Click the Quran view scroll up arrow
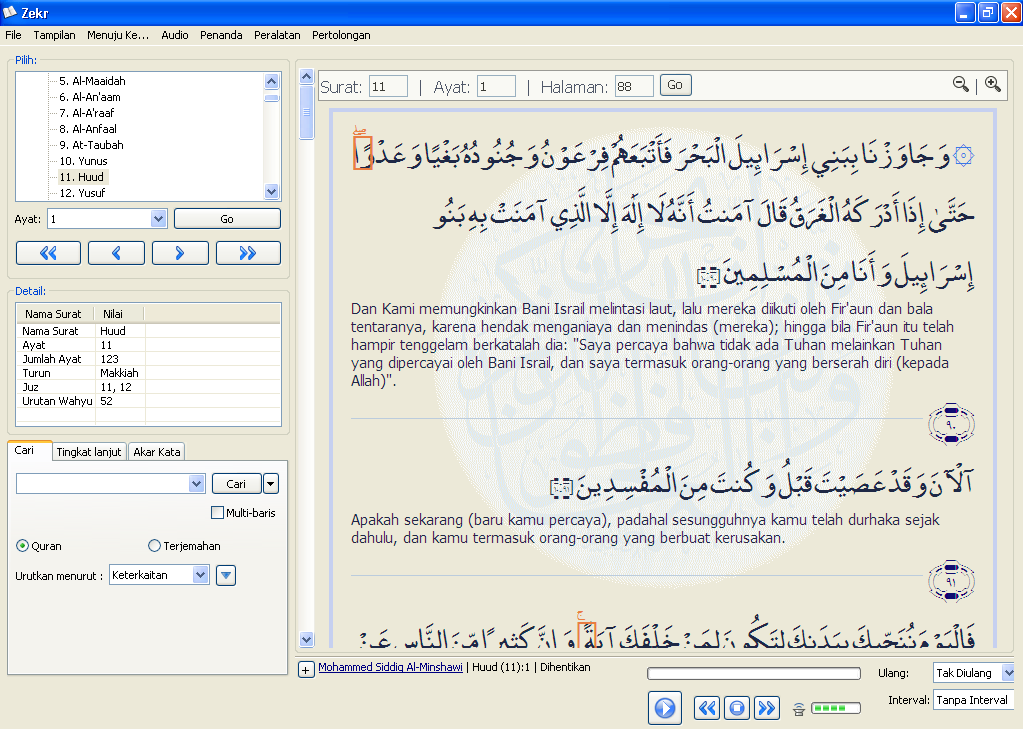 tap(306, 76)
